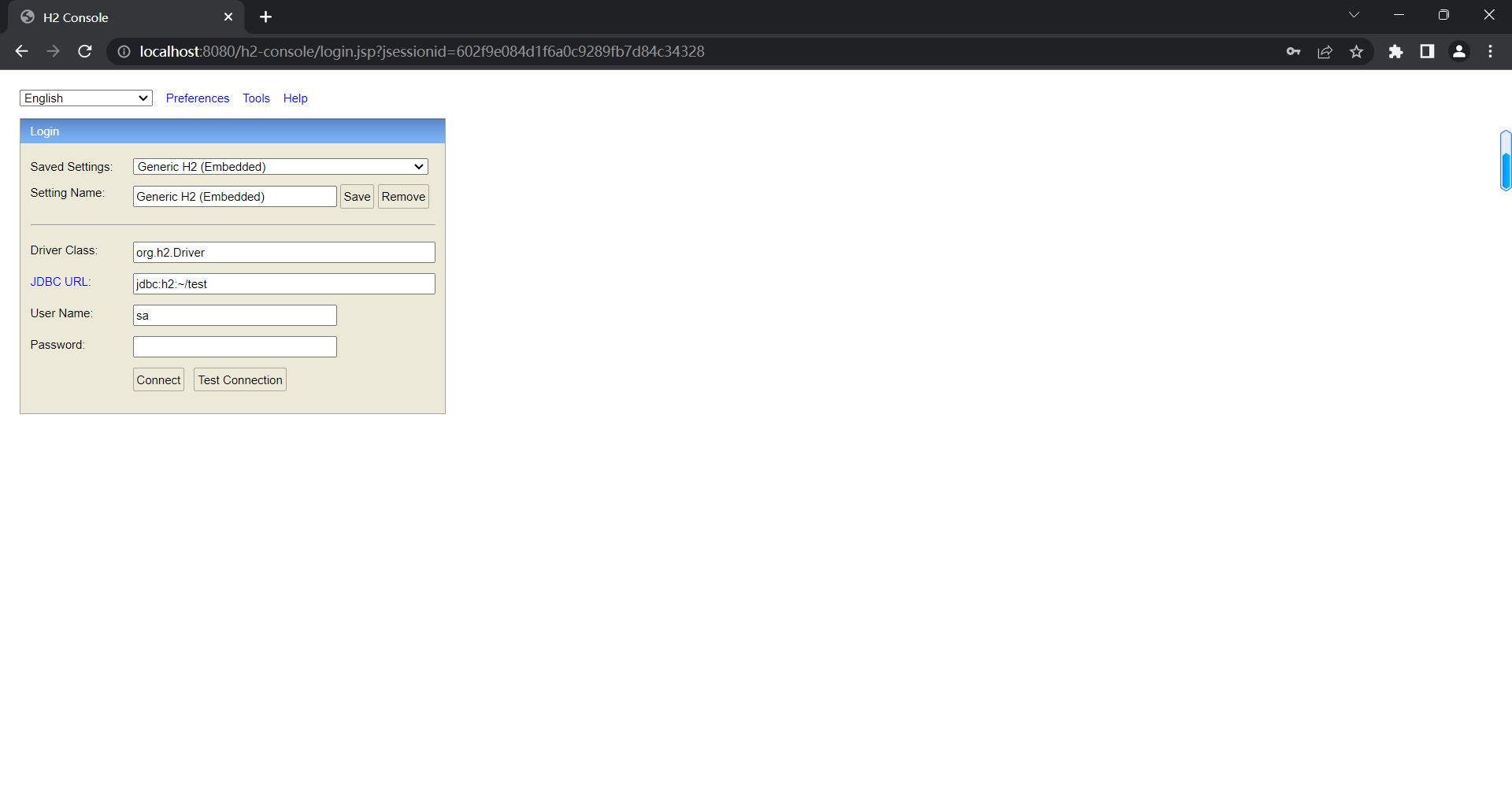Focus the User Name input field
Screen dimensions: 1512x803
pyautogui.click(x=235, y=315)
